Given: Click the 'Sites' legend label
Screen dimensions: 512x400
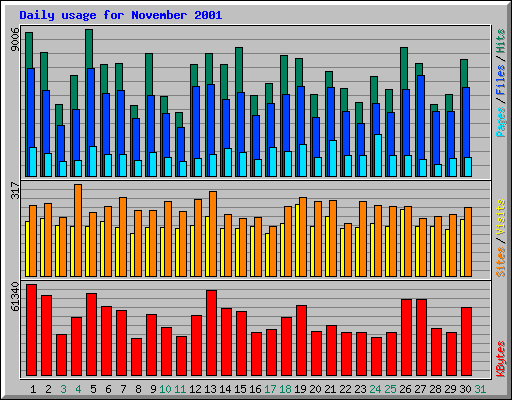Looking at the screenshot, I should pos(501,262).
